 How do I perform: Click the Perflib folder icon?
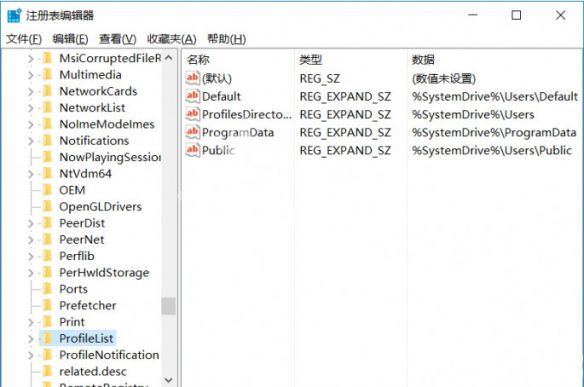(x=47, y=256)
